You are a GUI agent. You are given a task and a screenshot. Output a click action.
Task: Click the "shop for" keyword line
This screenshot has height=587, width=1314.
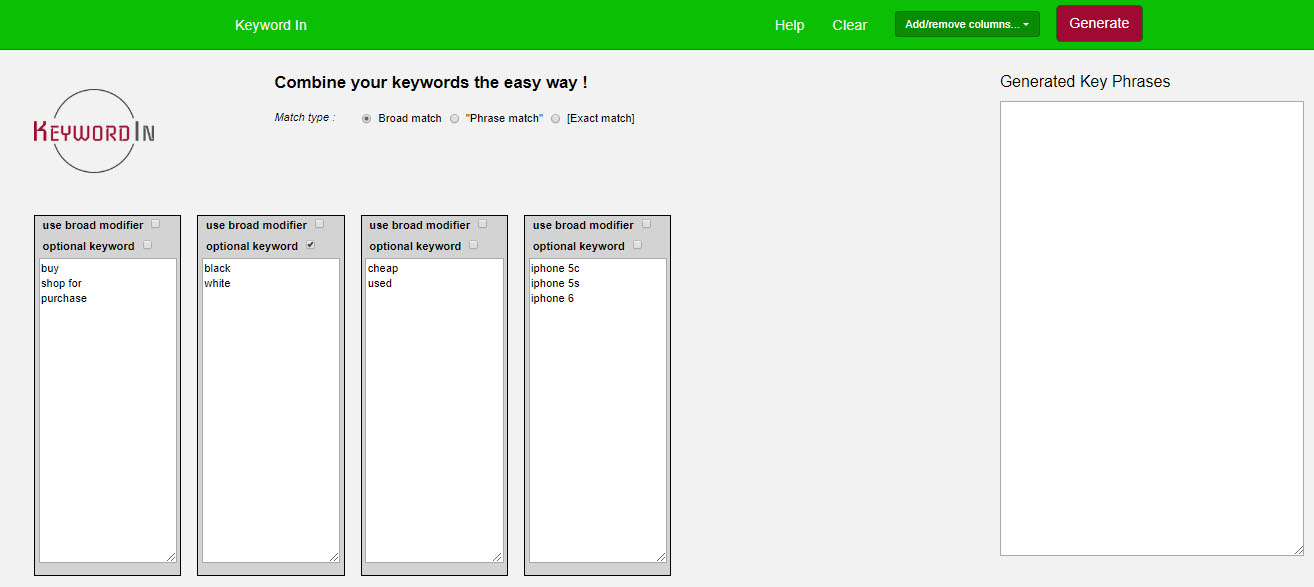[x=61, y=284]
